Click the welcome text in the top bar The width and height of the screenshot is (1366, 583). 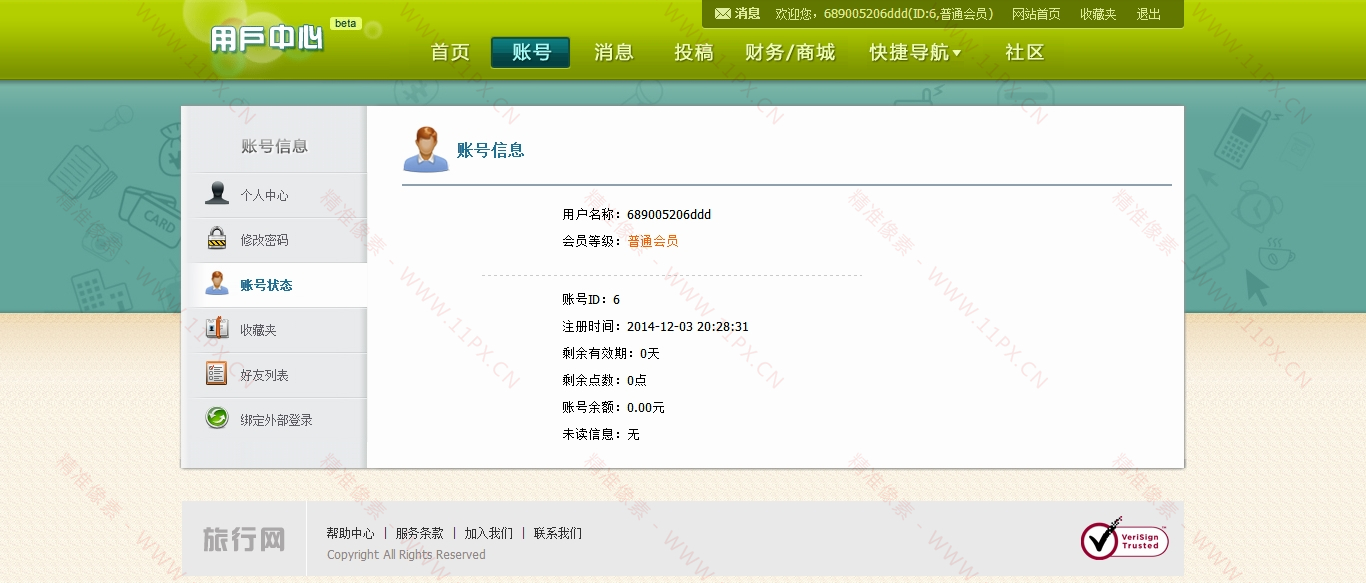coord(885,14)
